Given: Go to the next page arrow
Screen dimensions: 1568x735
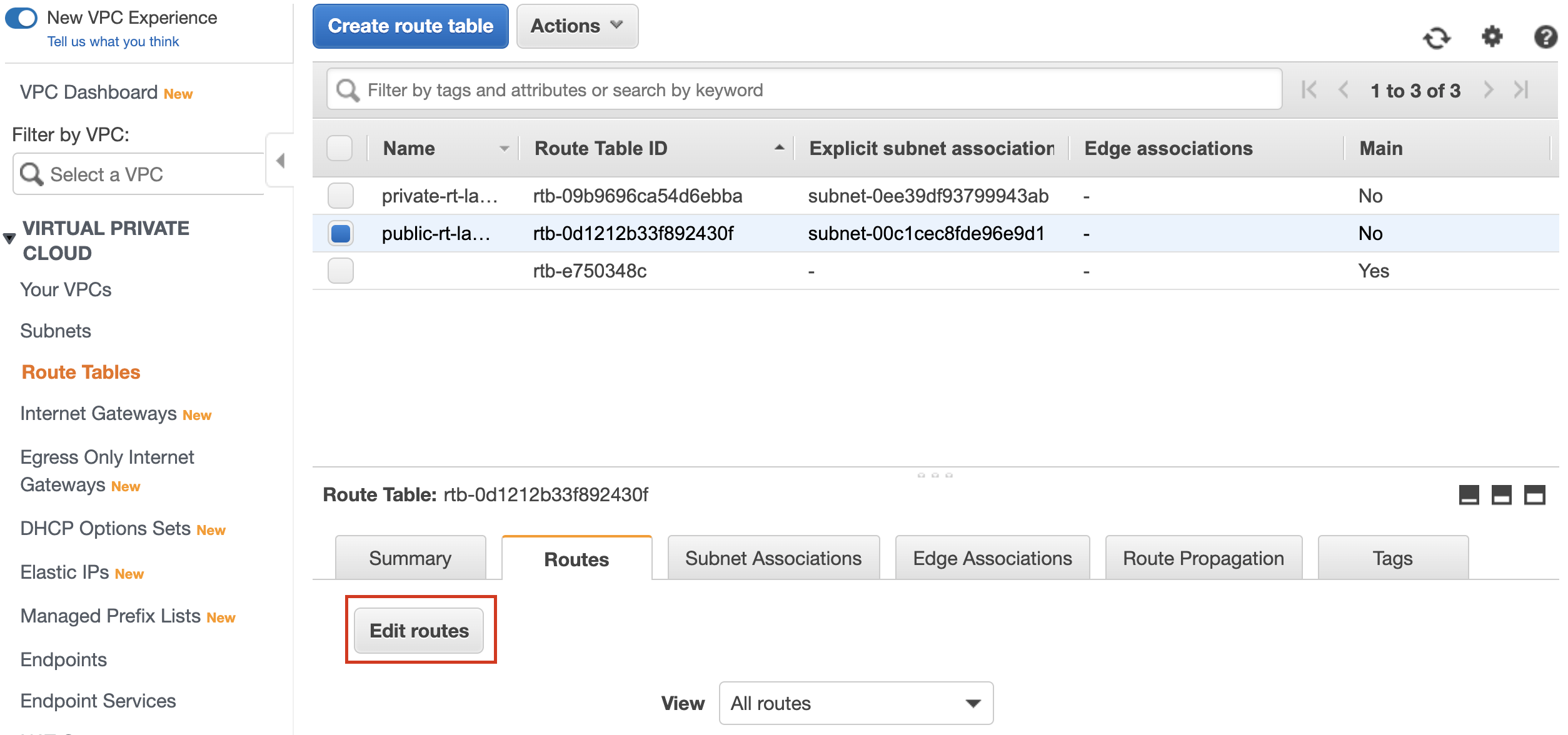Looking at the screenshot, I should point(1489,90).
